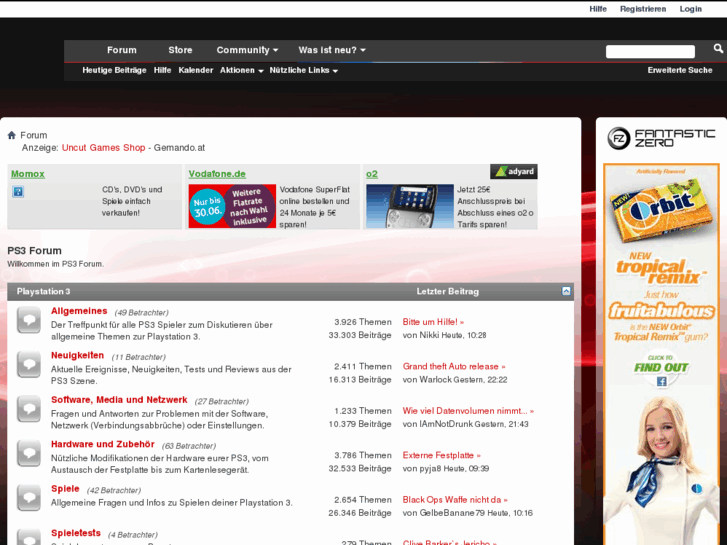Open latest post Clive Barker's Jericho
The width and height of the screenshot is (727, 545).
pyautogui.click(x=450, y=542)
